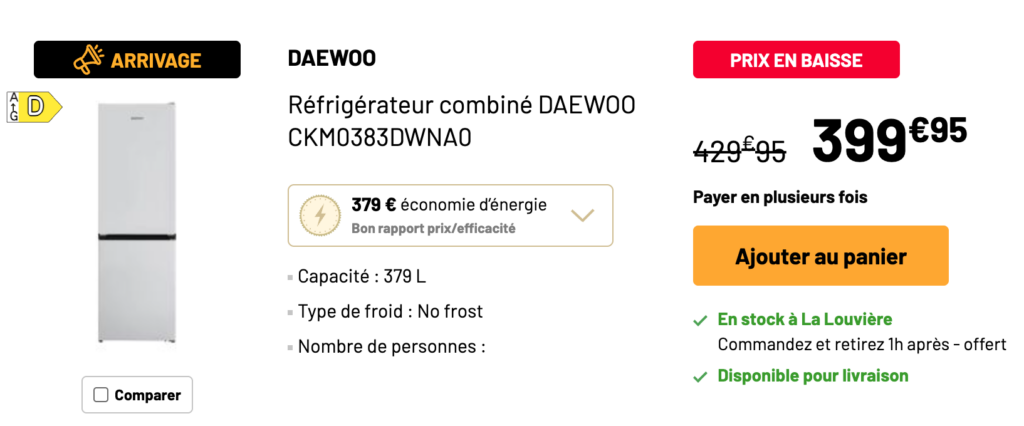Click Bon rapport prix/efficacité text
Image resolution: width=1024 pixels, height=426 pixels.
[x=434, y=229]
